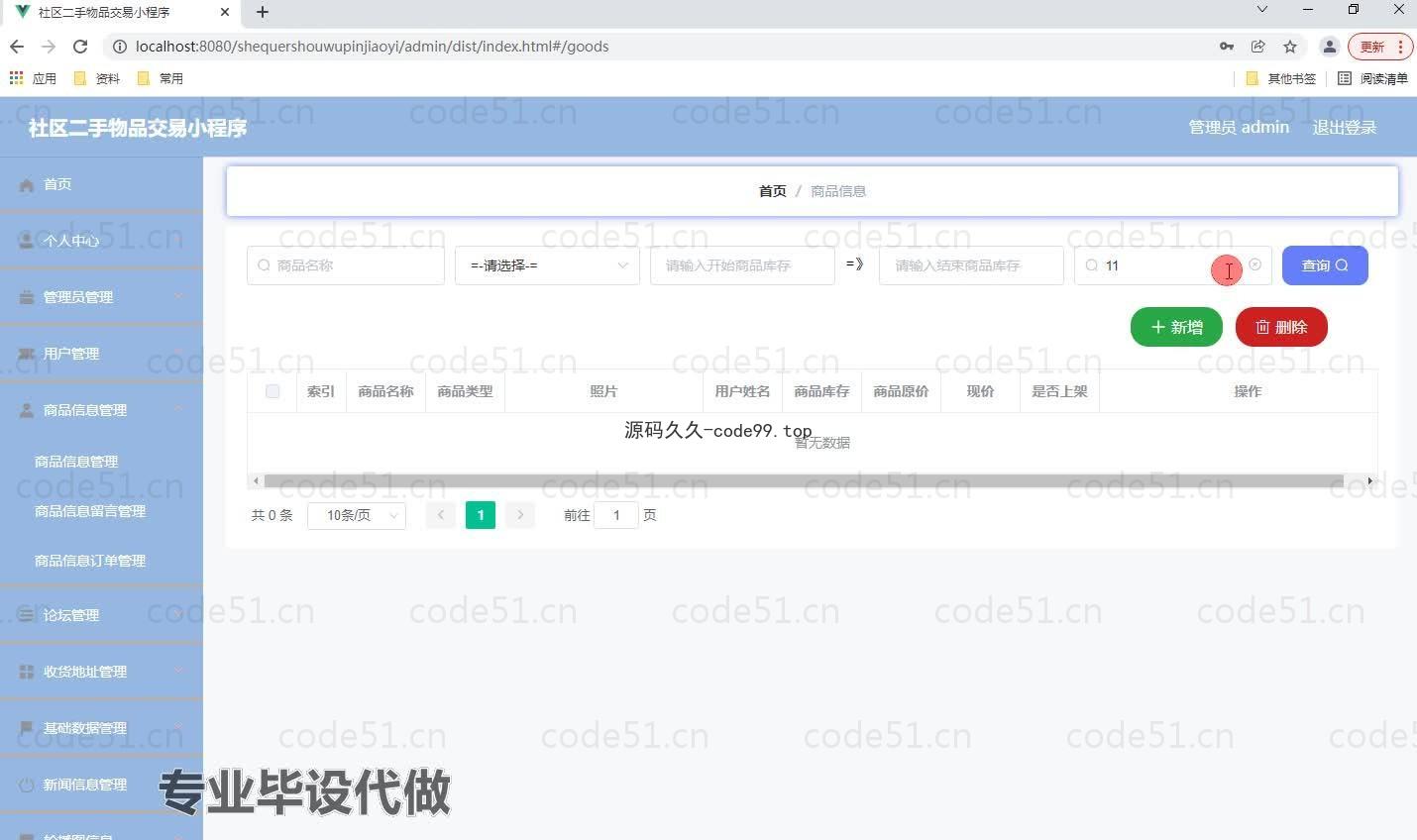Click the 基础数据管理 flag icon
This screenshot has height=840, width=1417.
point(27,728)
